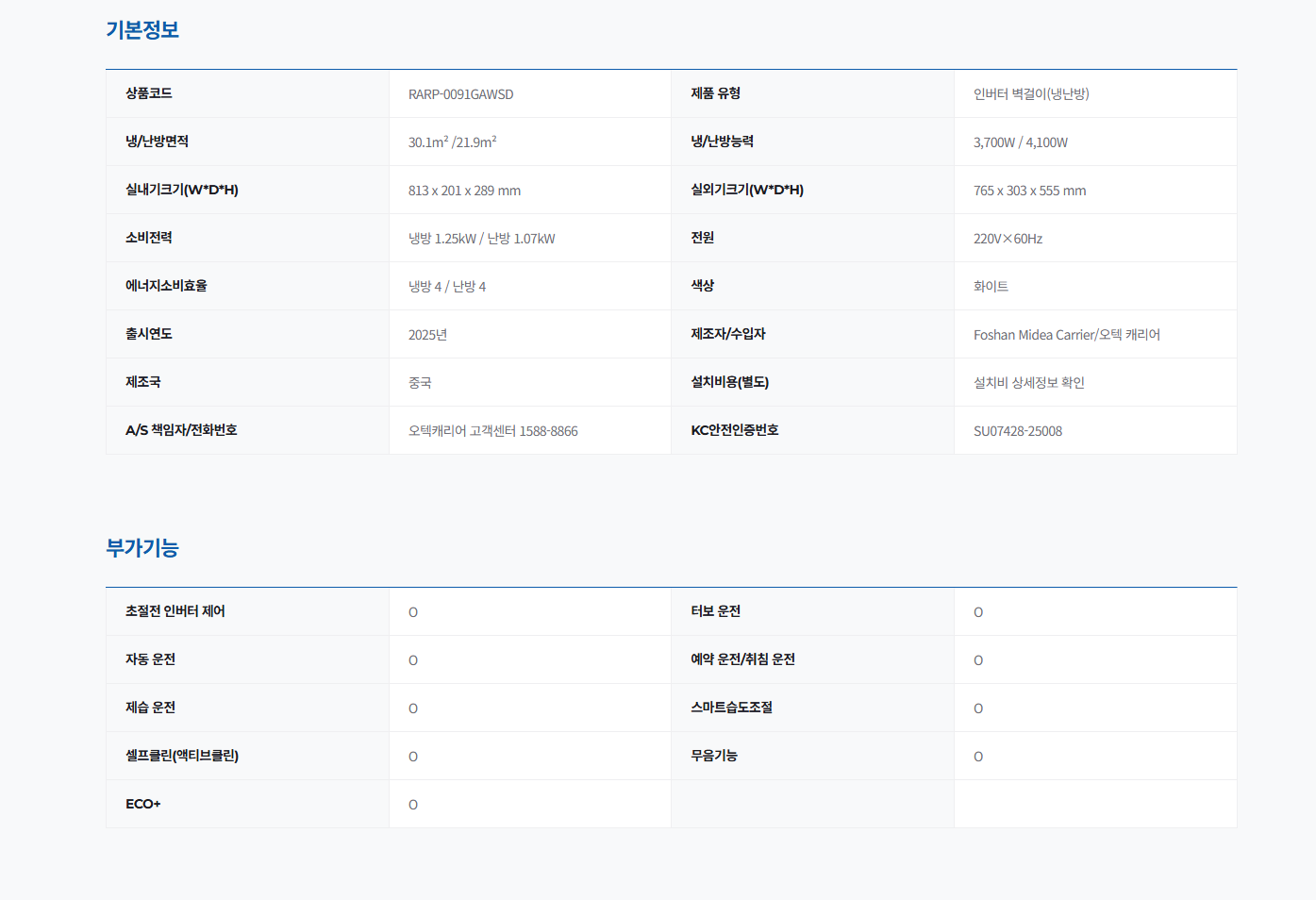This screenshot has height=900, width=1316.
Task: Click the 3,700W / 4,100W capacity value
Action: (x=1020, y=142)
